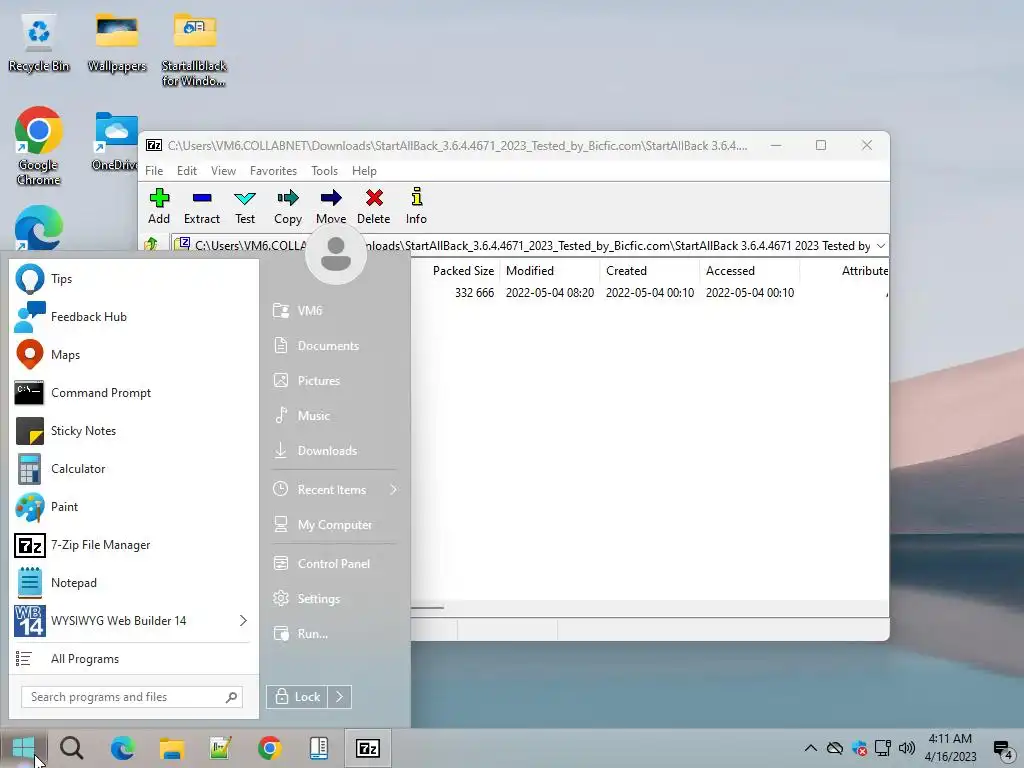Sort by Created column header
The image size is (1024, 768).
[x=626, y=270]
